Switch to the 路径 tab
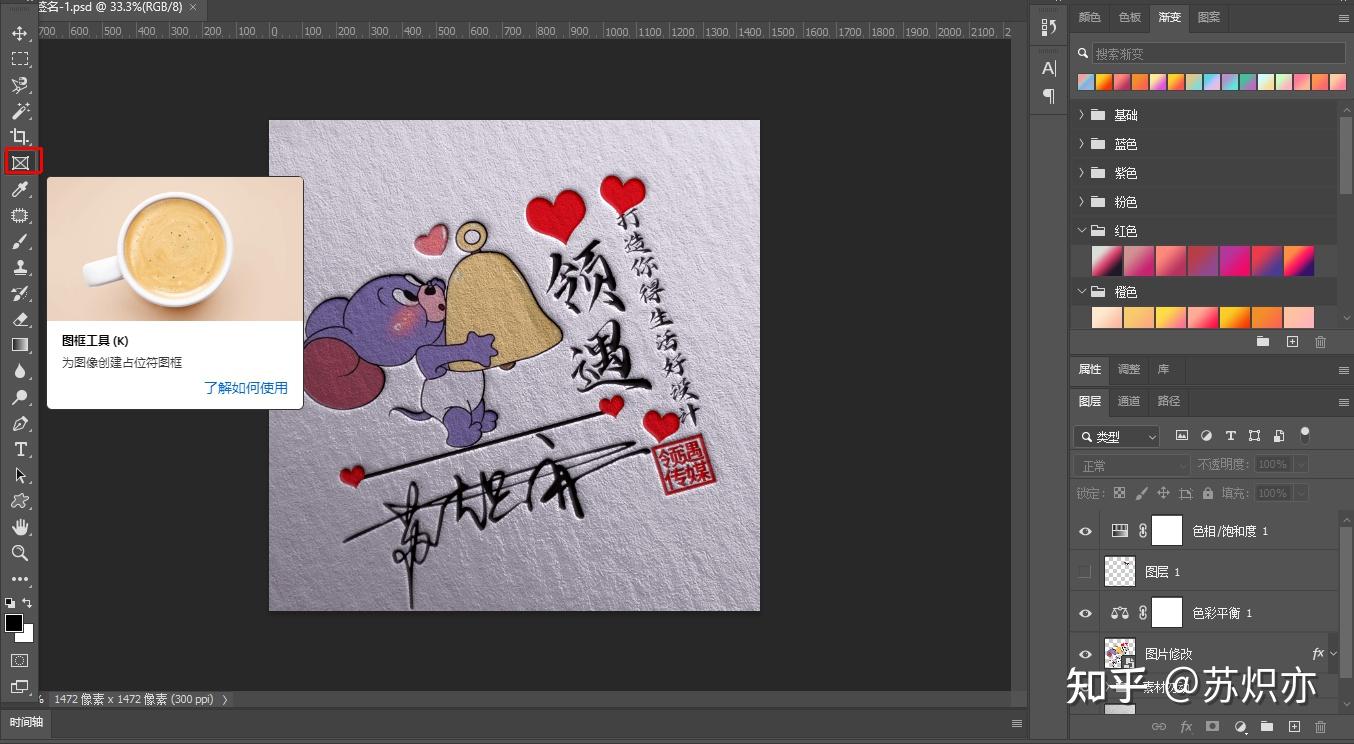Image resolution: width=1354 pixels, height=744 pixels. 1168,401
